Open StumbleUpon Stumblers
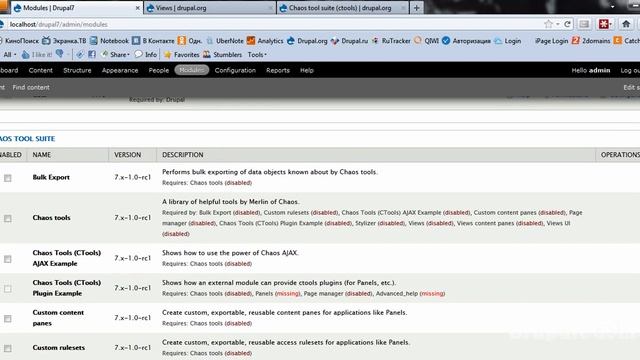 point(222,54)
